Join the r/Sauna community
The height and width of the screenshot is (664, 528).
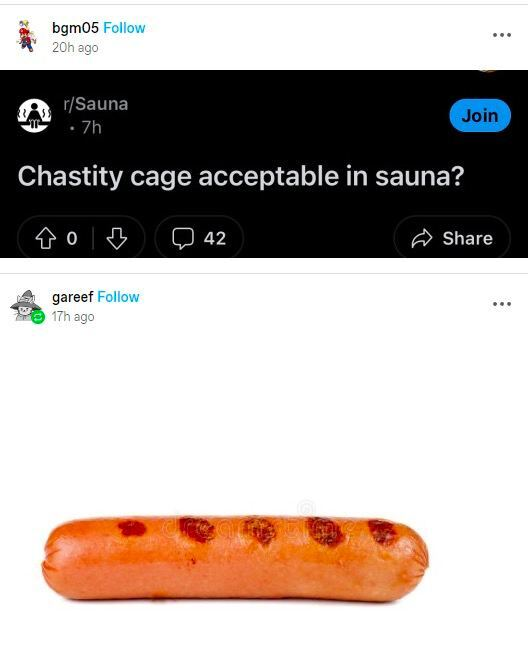click(x=480, y=116)
